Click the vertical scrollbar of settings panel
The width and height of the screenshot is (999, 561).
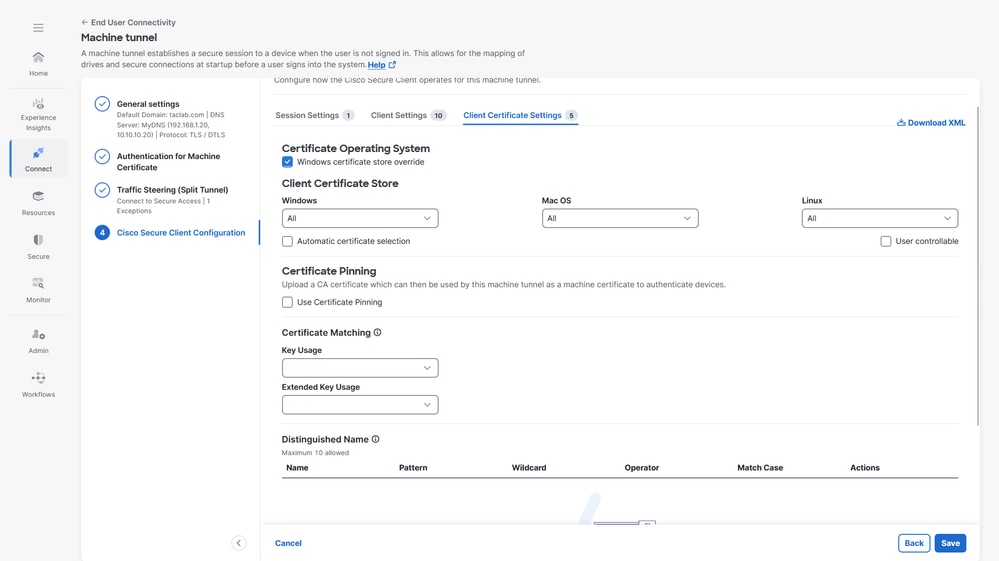point(977,266)
